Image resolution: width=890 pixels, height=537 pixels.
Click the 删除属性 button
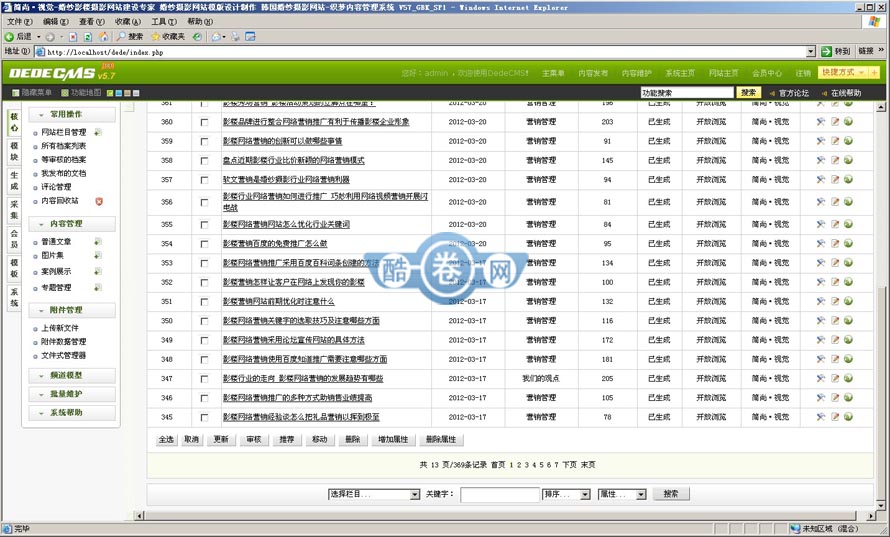coord(440,439)
